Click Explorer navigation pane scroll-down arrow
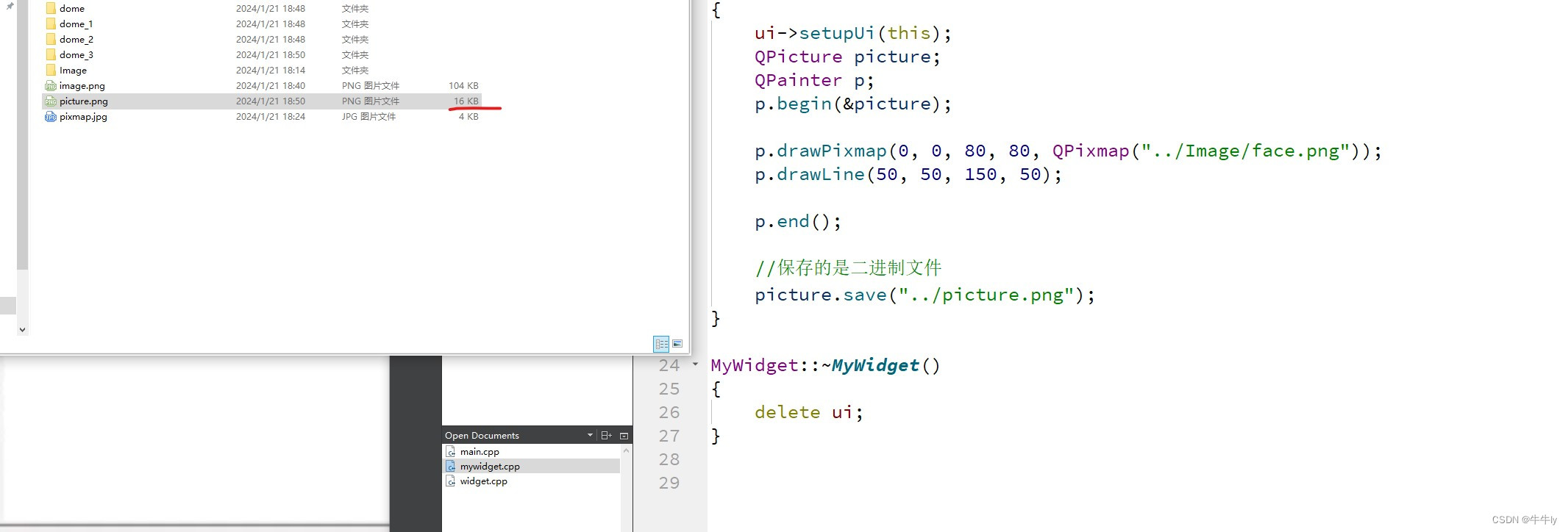This screenshot has height=532, width=1568. [22, 330]
